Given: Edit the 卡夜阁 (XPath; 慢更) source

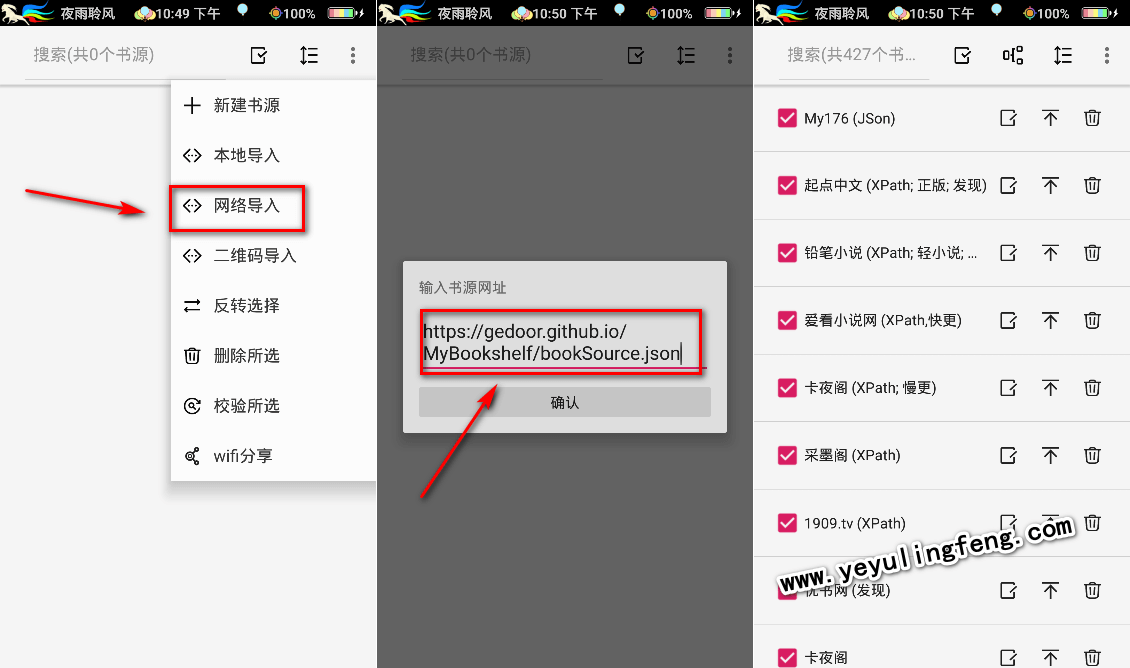Looking at the screenshot, I should (x=1009, y=388).
